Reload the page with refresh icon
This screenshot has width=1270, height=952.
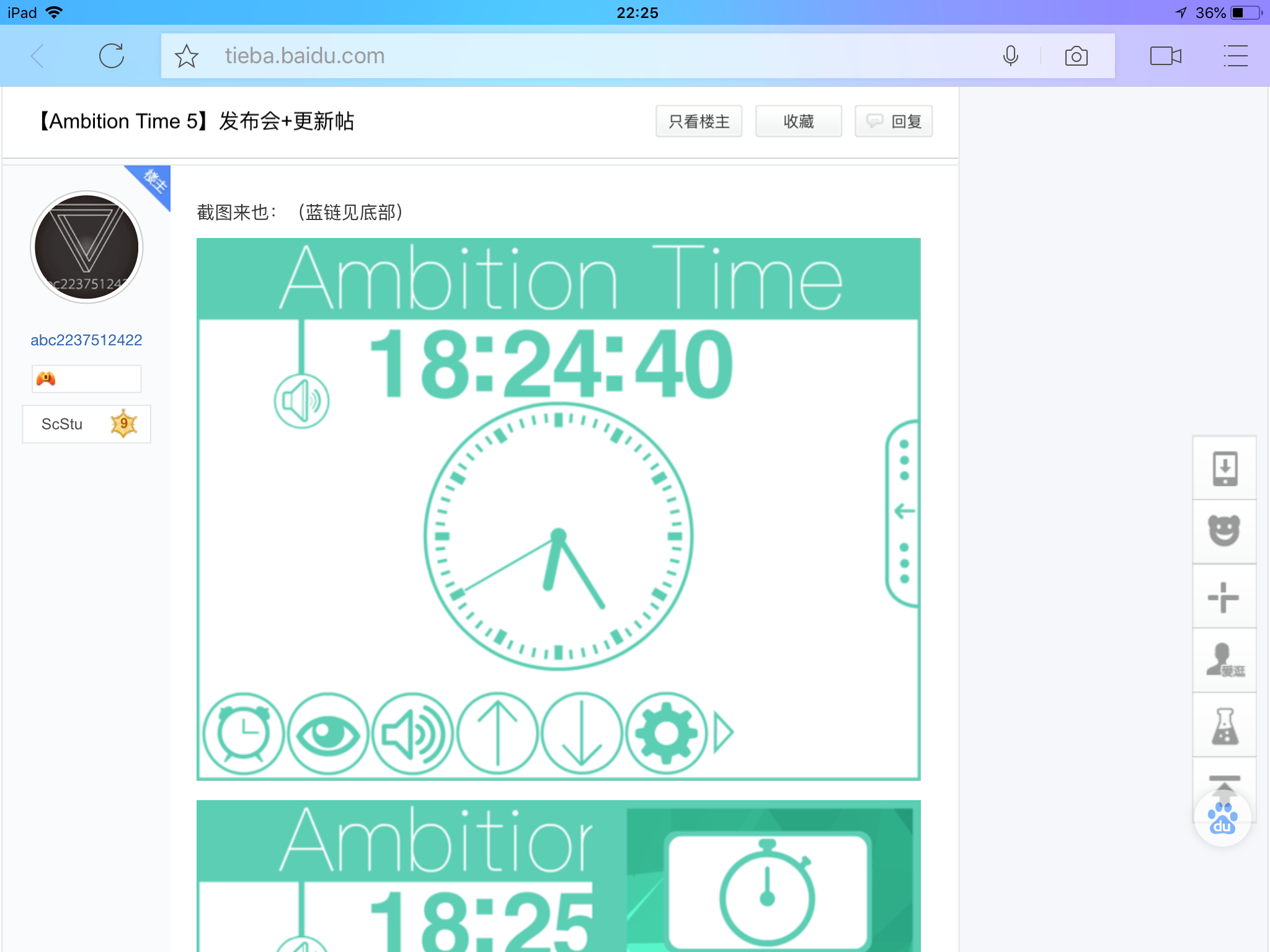[112, 56]
